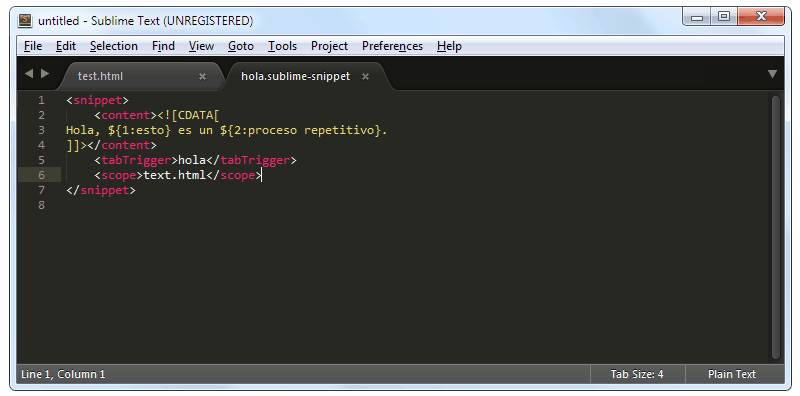Click the Line 1, Column 1 status
Screen dimensions: 800x396
pos(63,374)
